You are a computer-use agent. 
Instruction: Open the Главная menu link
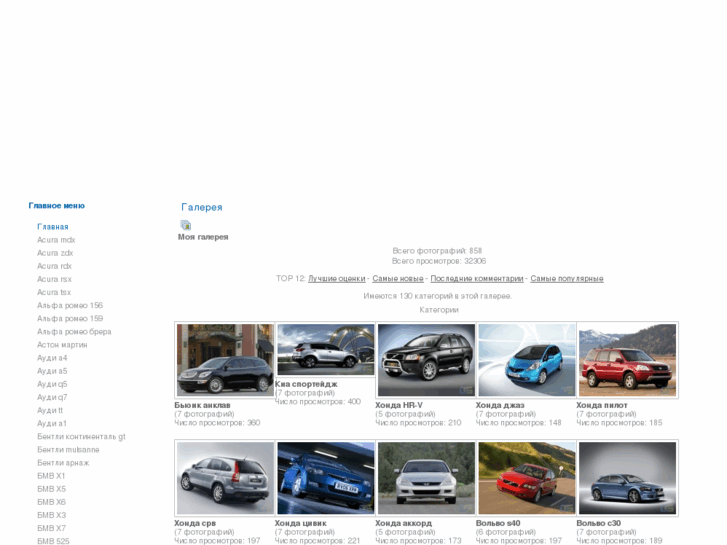tap(53, 227)
